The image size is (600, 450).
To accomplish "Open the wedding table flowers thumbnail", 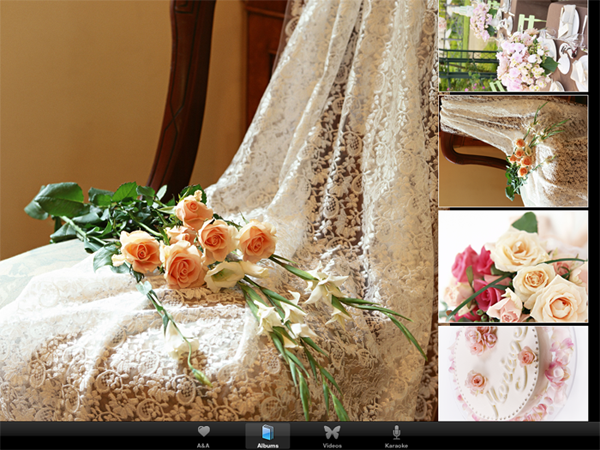I will 513,46.
